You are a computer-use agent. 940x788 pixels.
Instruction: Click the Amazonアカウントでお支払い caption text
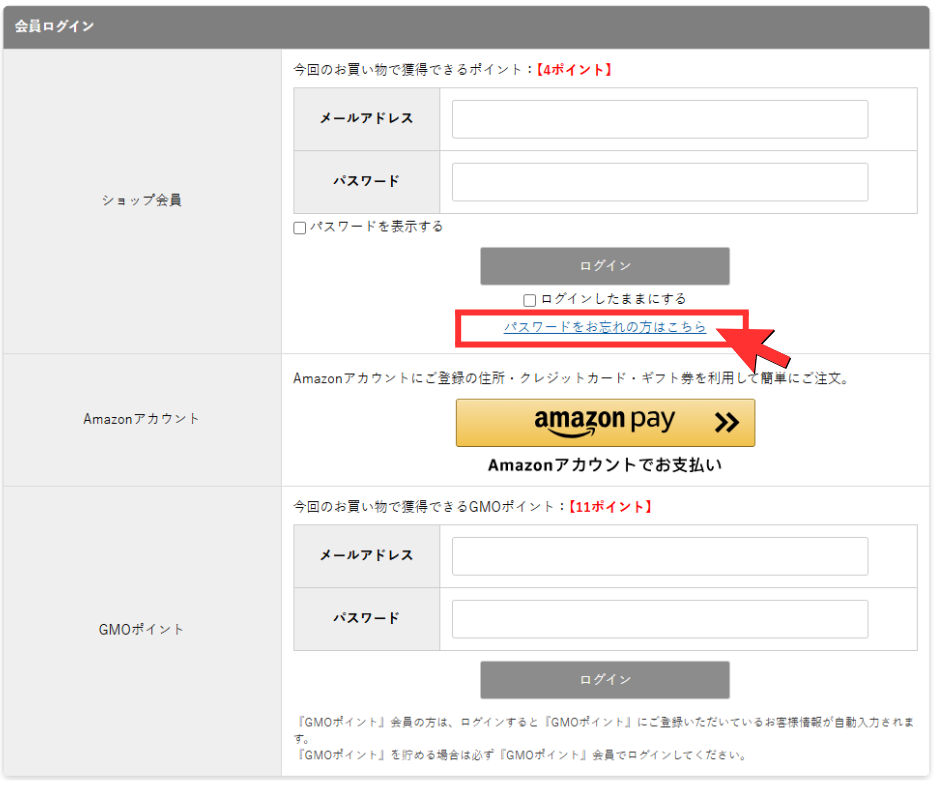604,465
